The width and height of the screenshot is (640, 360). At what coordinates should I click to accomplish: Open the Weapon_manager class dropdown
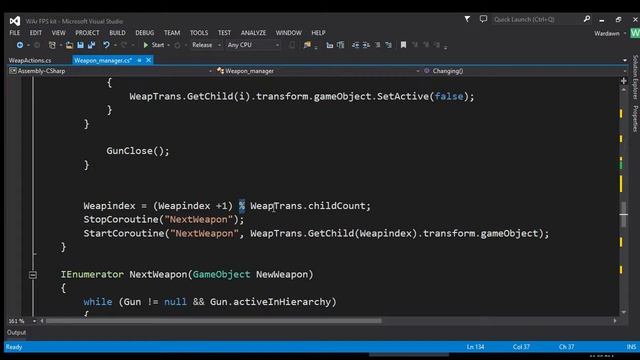[x=318, y=71]
